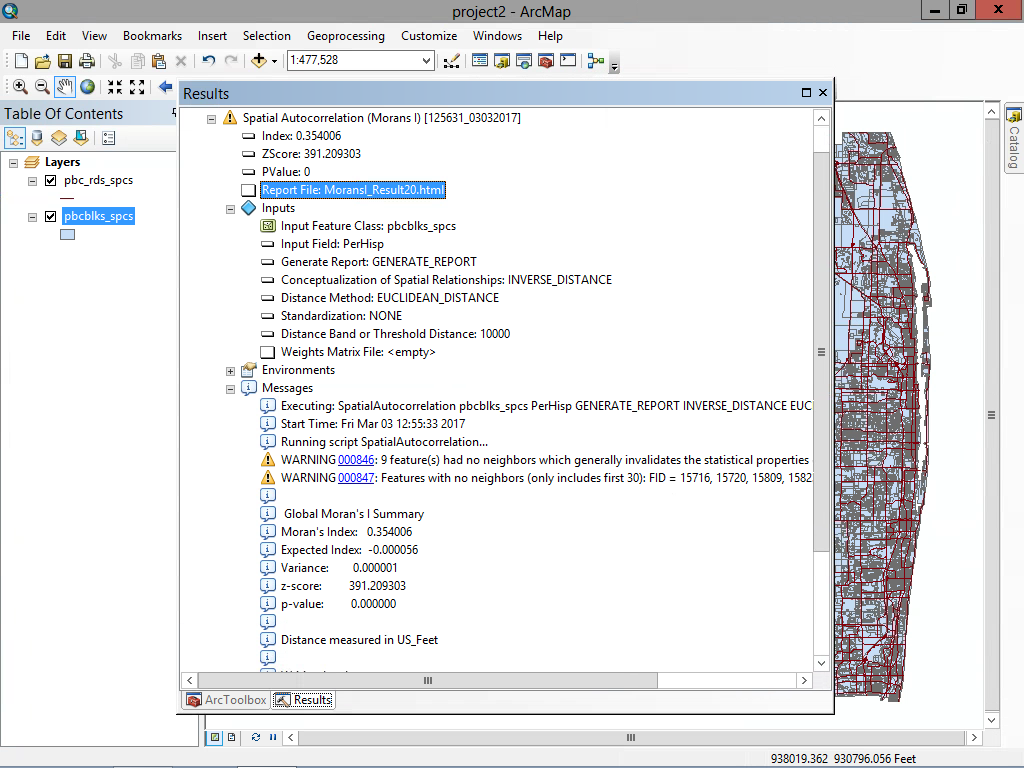Collapse the Inputs node
The height and width of the screenshot is (768, 1024).
tap(231, 210)
